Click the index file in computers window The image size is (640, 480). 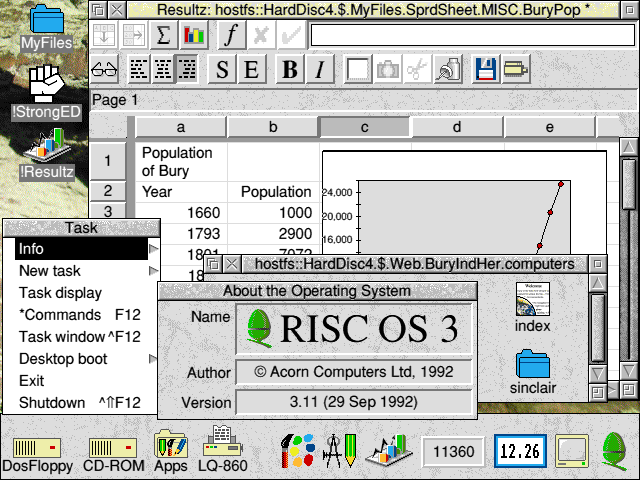click(x=532, y=307)
